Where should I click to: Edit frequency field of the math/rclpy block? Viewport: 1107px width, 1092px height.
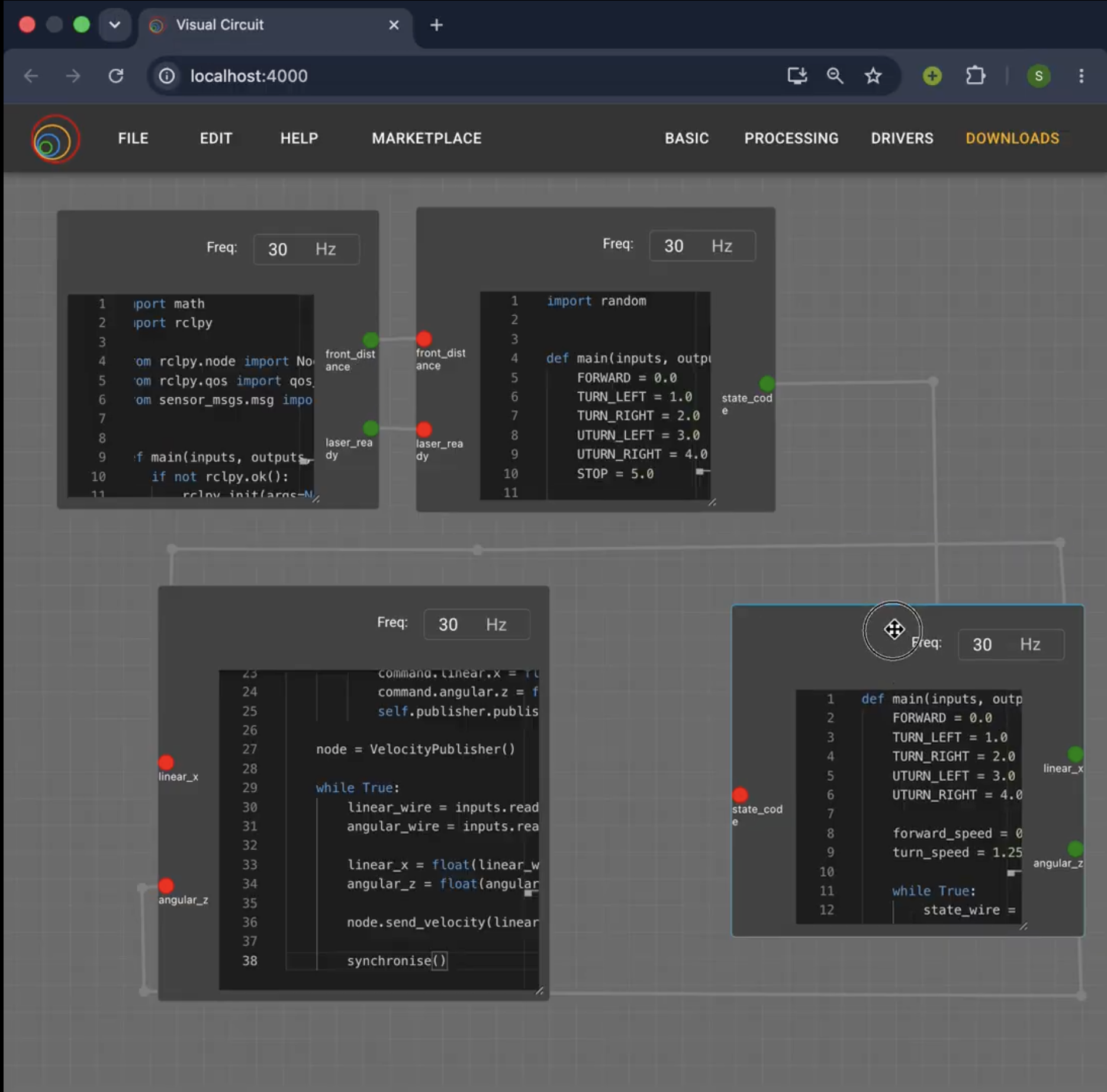coord(306,249)
